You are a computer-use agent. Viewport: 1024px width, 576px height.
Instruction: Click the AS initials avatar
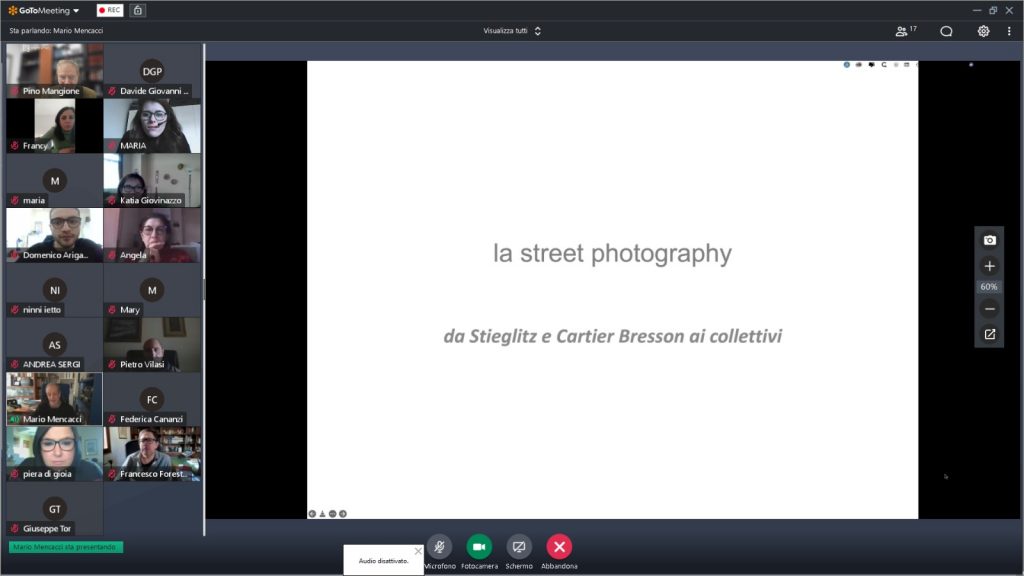click(55, 345)
